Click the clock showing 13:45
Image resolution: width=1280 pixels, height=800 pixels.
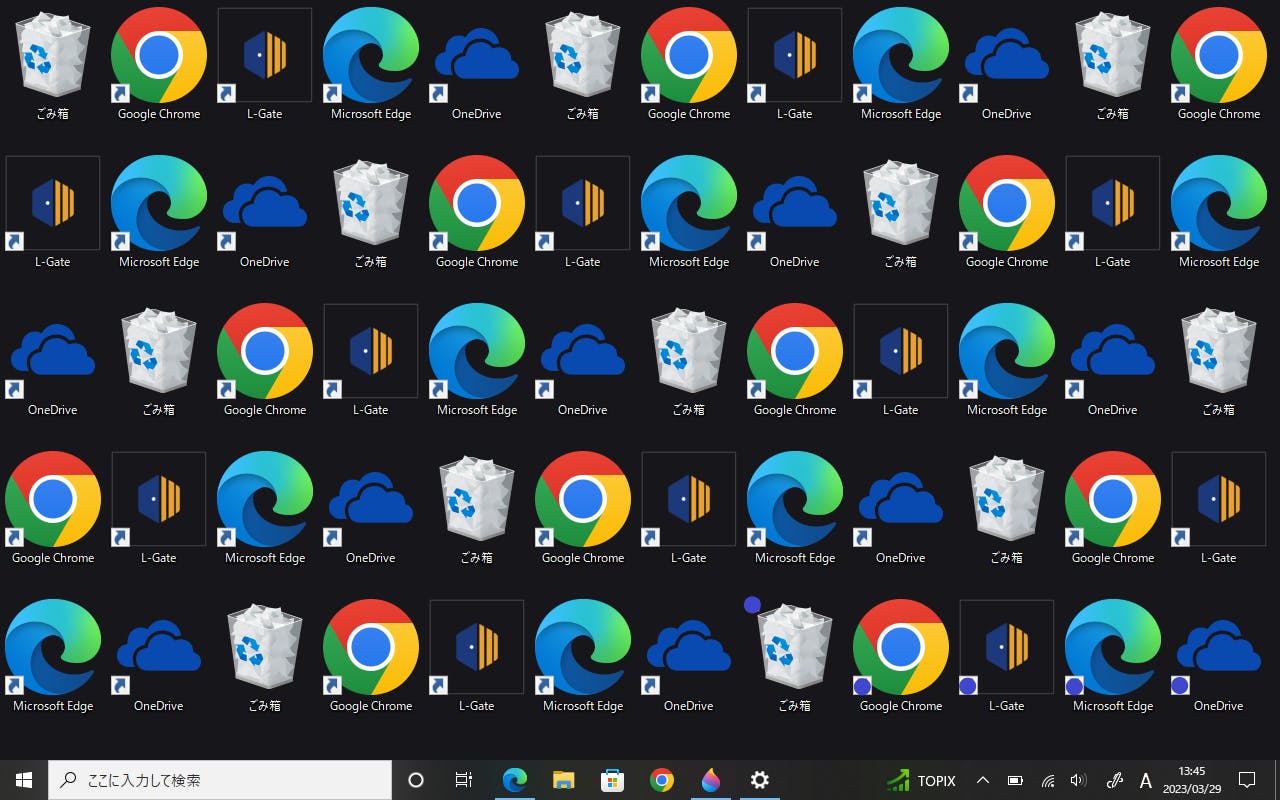(x=1192, y=780)
